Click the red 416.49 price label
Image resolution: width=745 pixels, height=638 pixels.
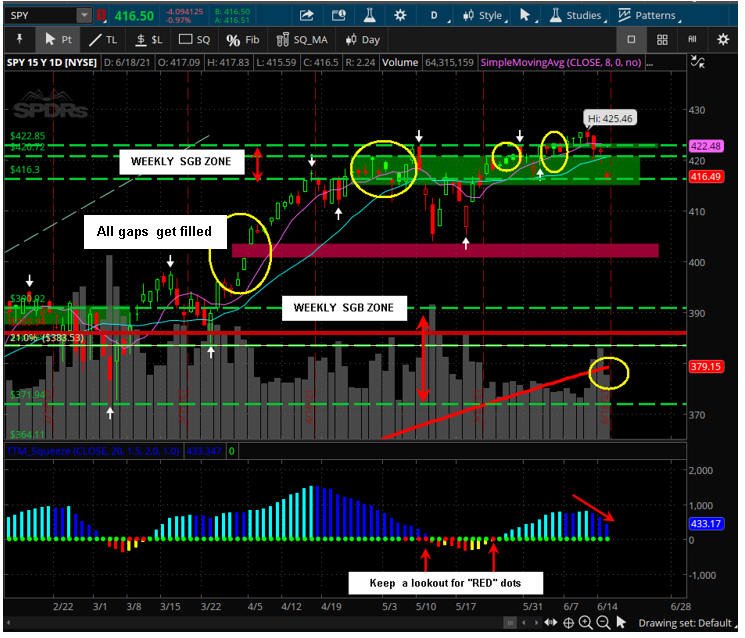coord(706,177)
